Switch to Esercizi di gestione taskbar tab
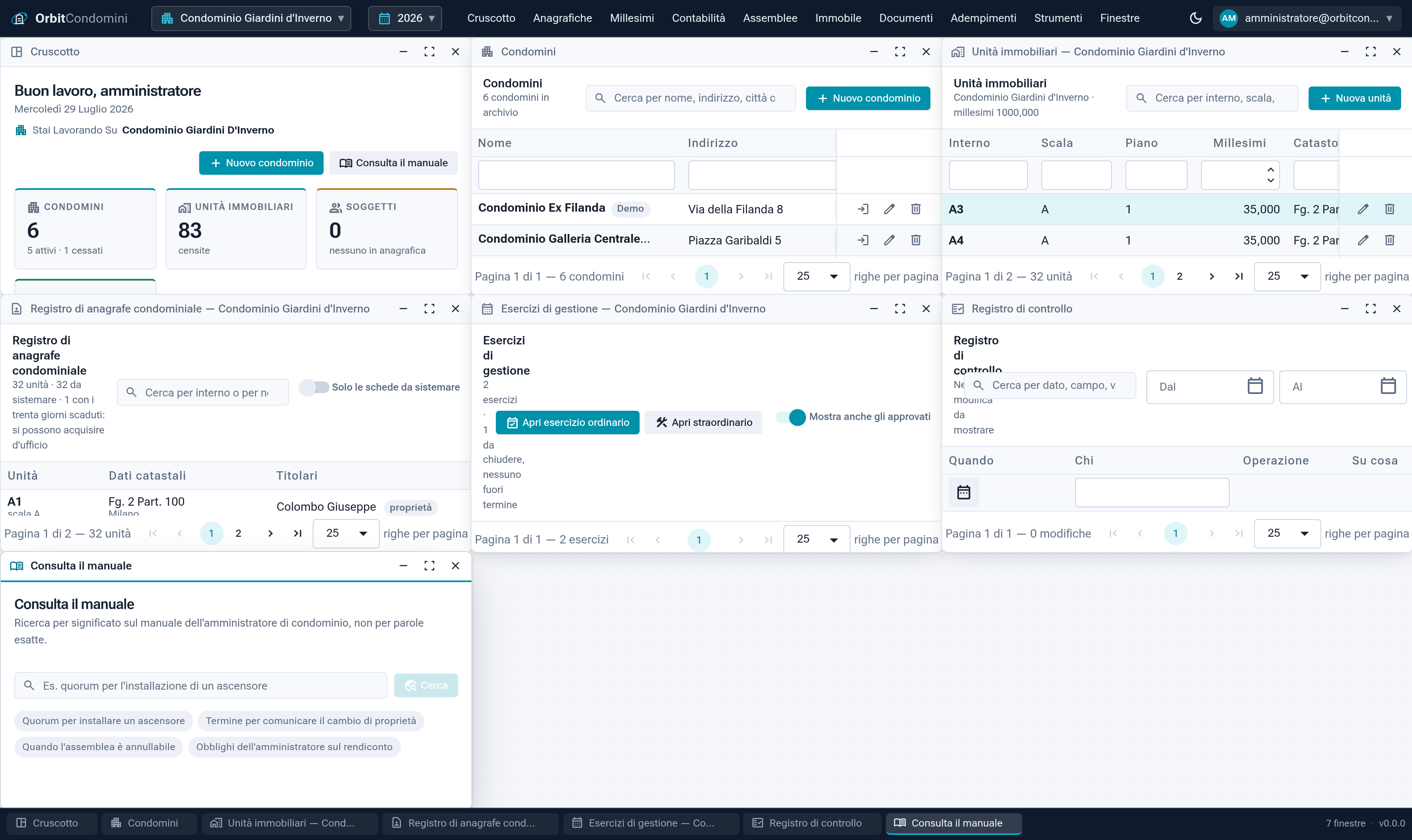The image size is (1412, 840). (x=651, y=823)
